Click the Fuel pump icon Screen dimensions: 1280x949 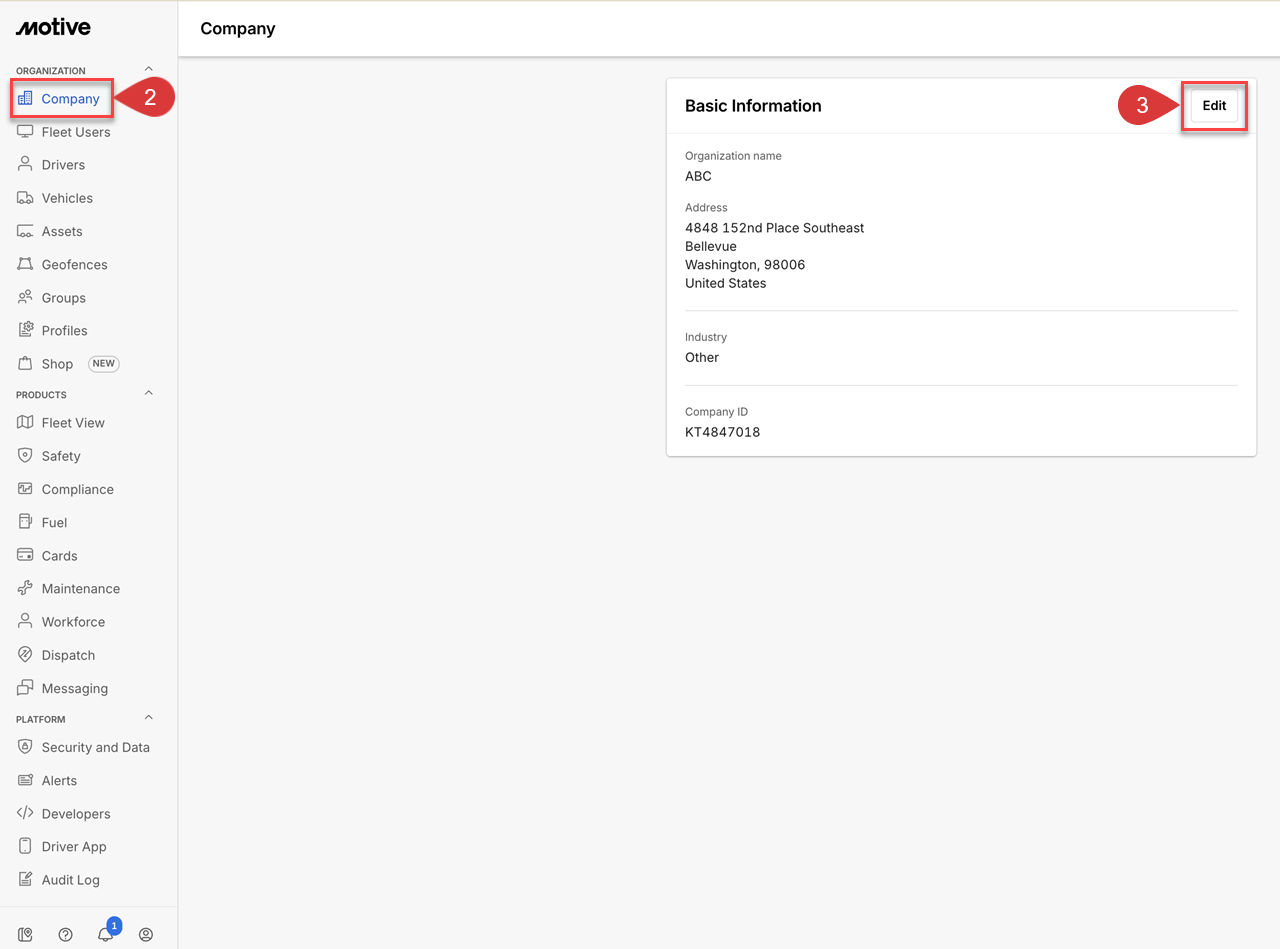coord(23,522)
